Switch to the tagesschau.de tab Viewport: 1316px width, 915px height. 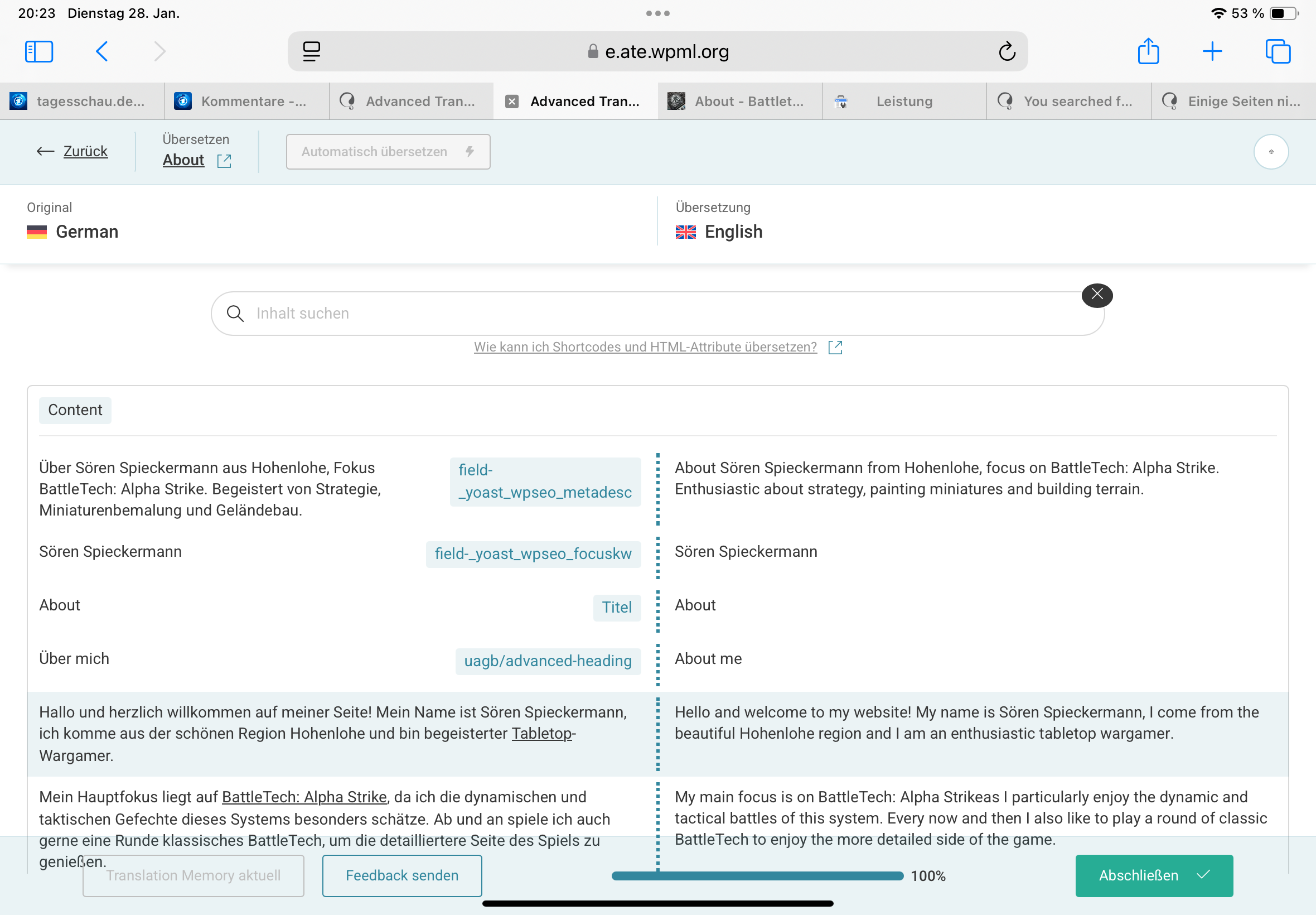[x=82, y=102]
